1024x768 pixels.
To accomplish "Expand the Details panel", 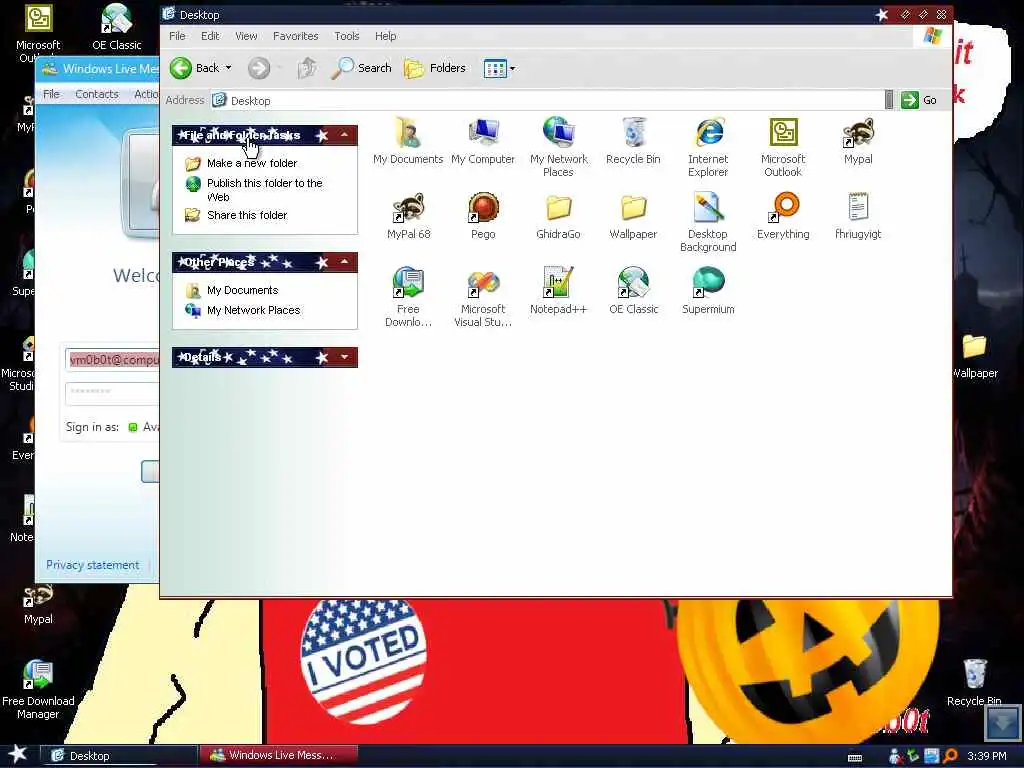I will pyautogui.click(x=344, y=357).
